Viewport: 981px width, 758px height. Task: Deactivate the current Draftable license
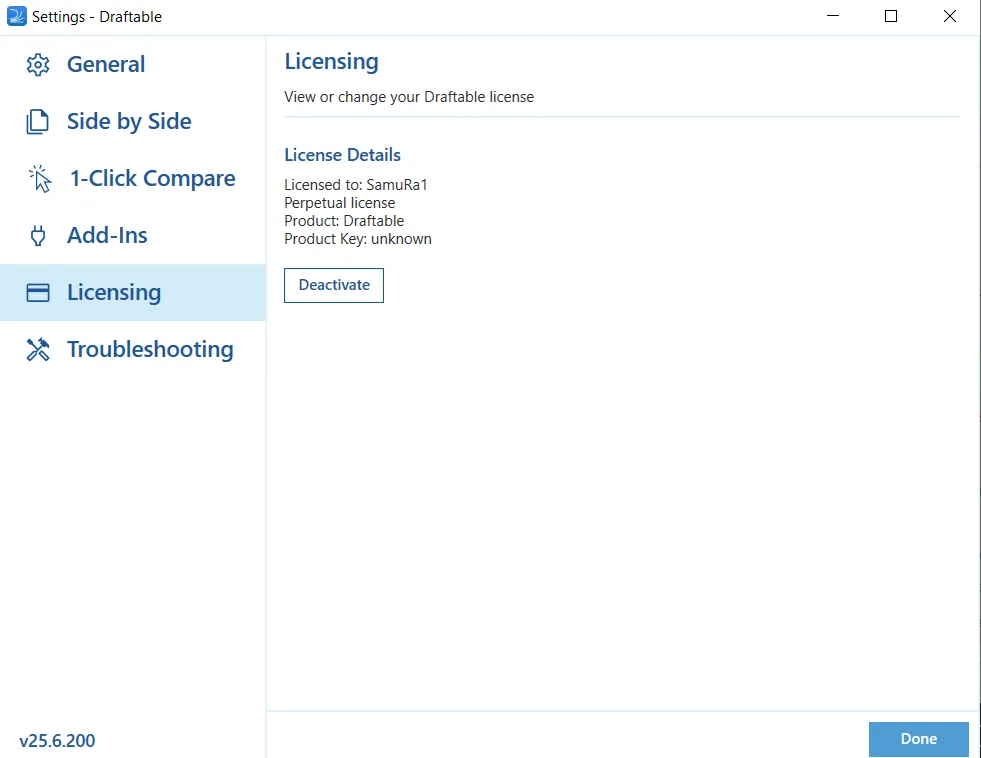point(333,285)
